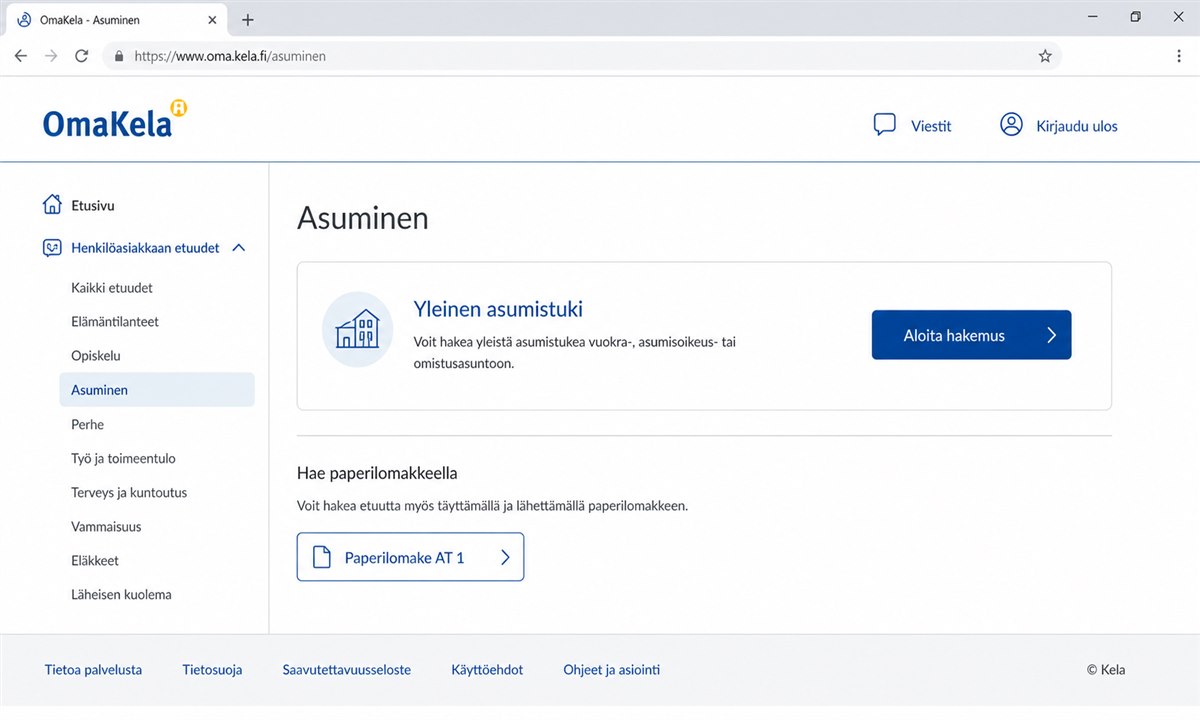Open the Tietoa palvelusta footer link

93,670
